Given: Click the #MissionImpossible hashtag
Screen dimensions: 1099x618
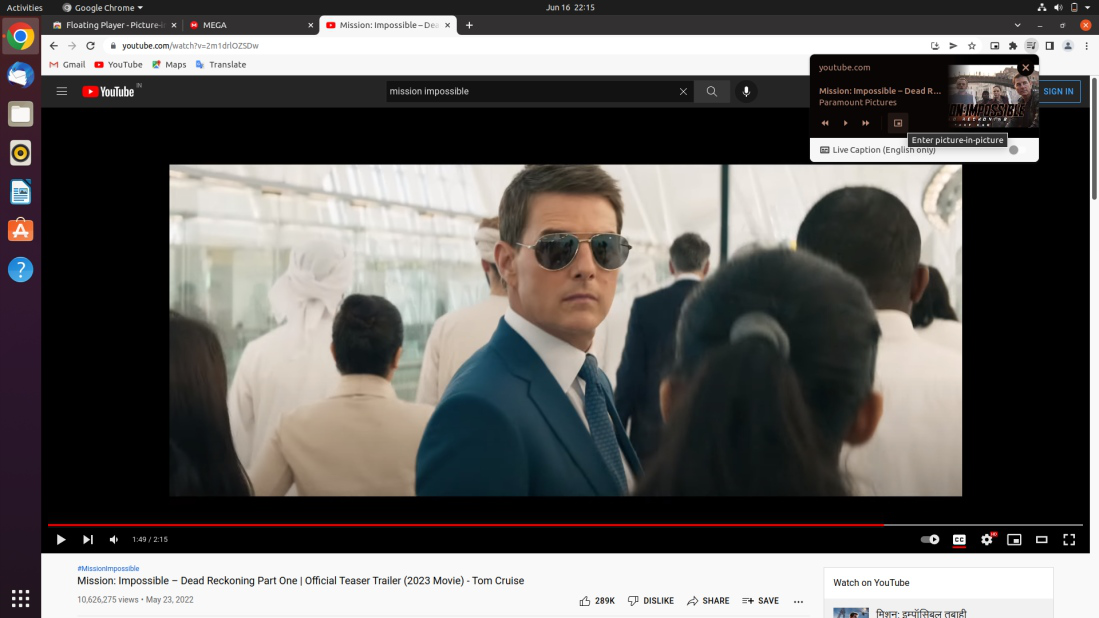Looking at the screenshot, I should pyautogui.click(x=108, y=568).
